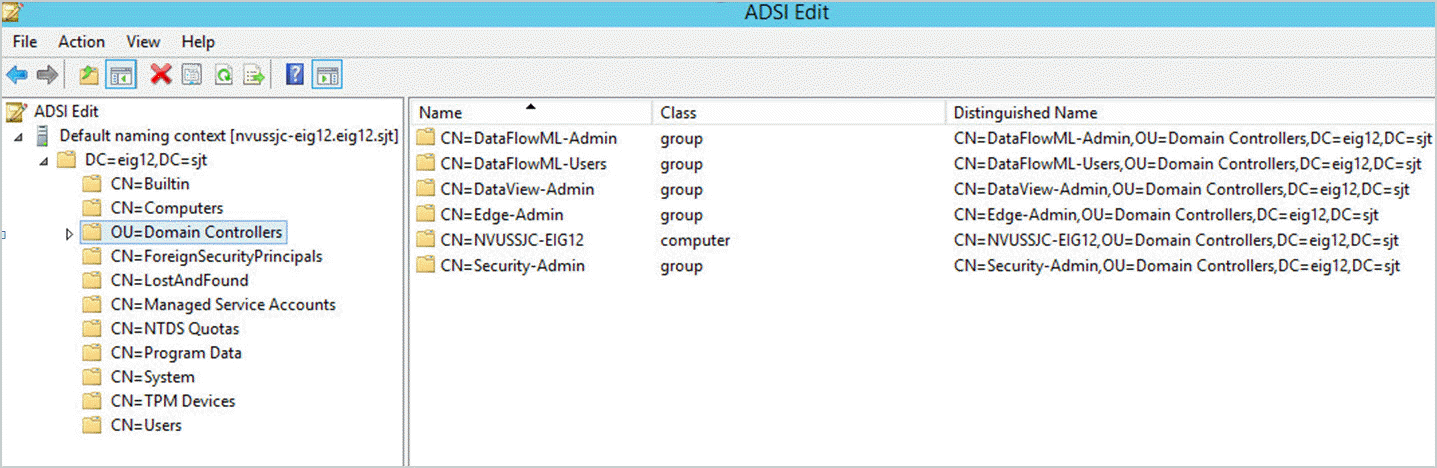Open the View menu
1437x468 pixels.
(143, 42)
